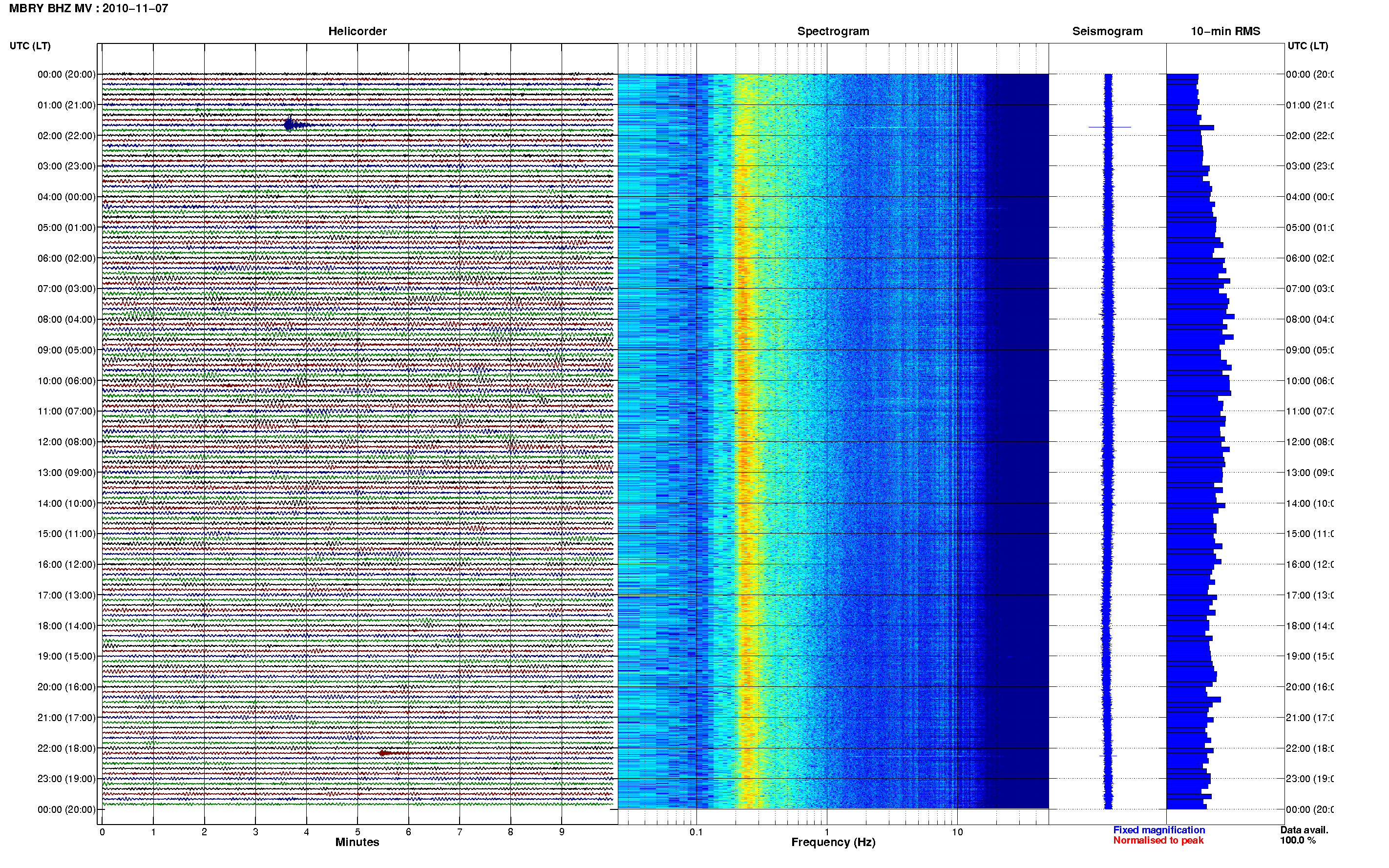
Task: Click the right UTC (LT) axis label
Action: [x=1307, y=46]
